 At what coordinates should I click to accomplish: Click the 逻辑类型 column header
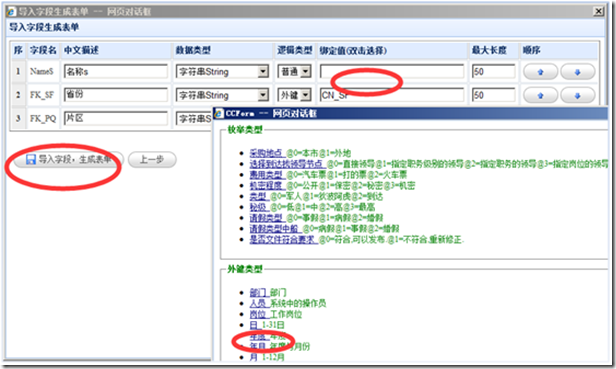[295, 50]
